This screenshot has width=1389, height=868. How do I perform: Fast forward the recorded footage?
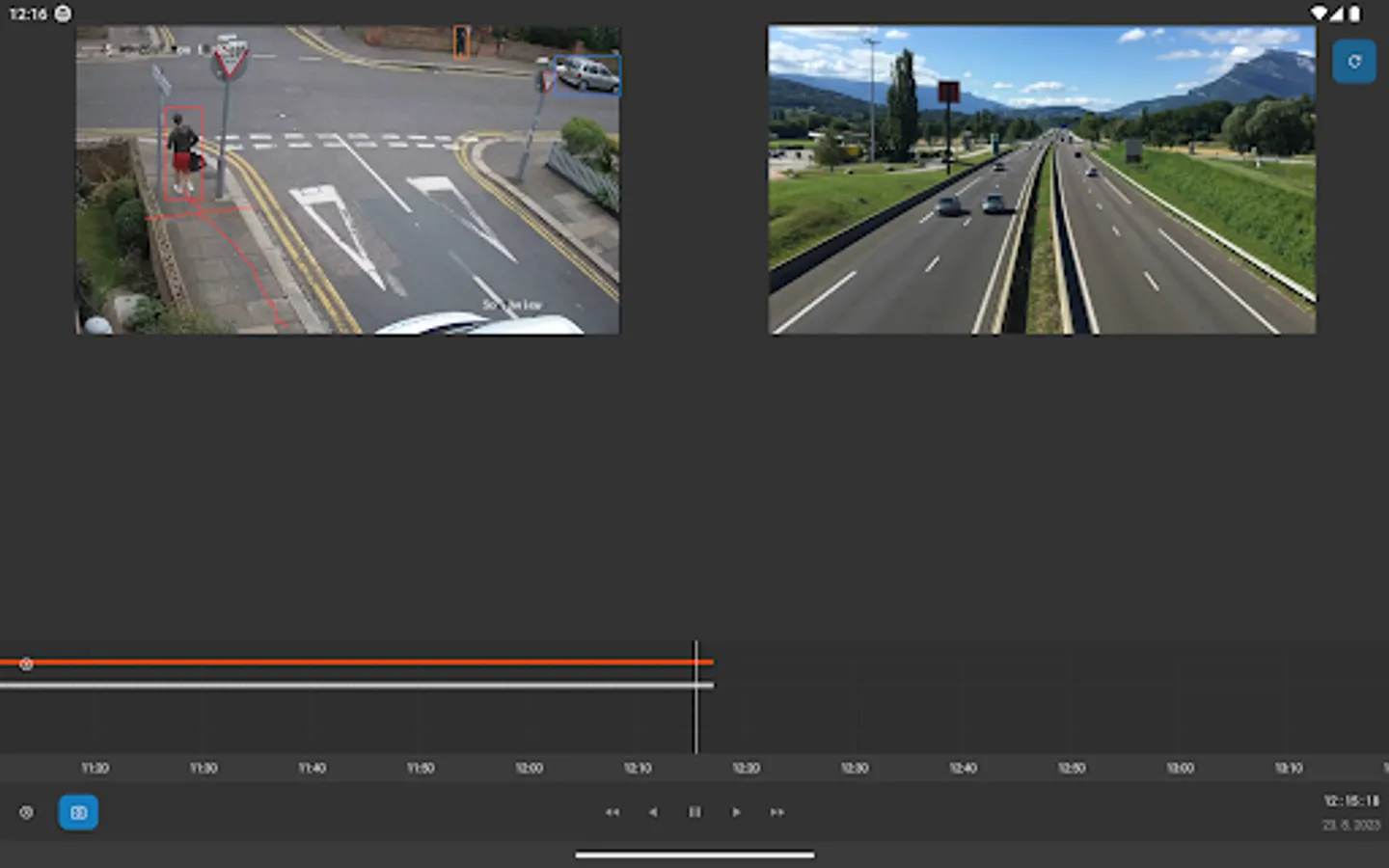click(777, 812)
